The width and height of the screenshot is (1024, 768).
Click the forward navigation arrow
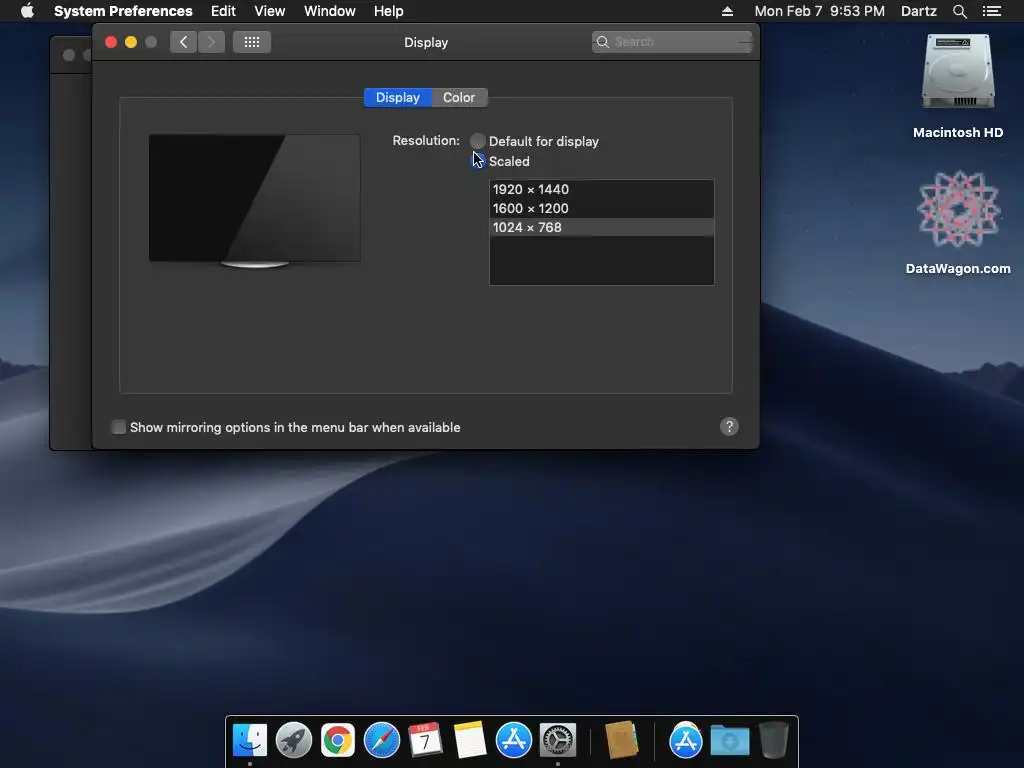coord(211,42)
